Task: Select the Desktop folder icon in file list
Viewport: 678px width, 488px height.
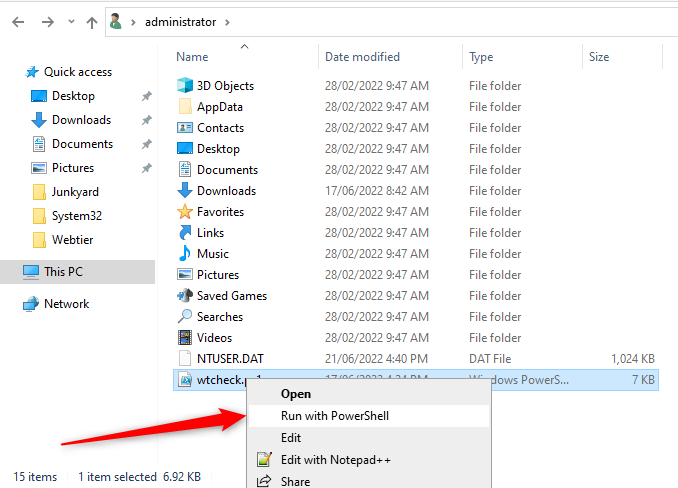Action: 185,148
